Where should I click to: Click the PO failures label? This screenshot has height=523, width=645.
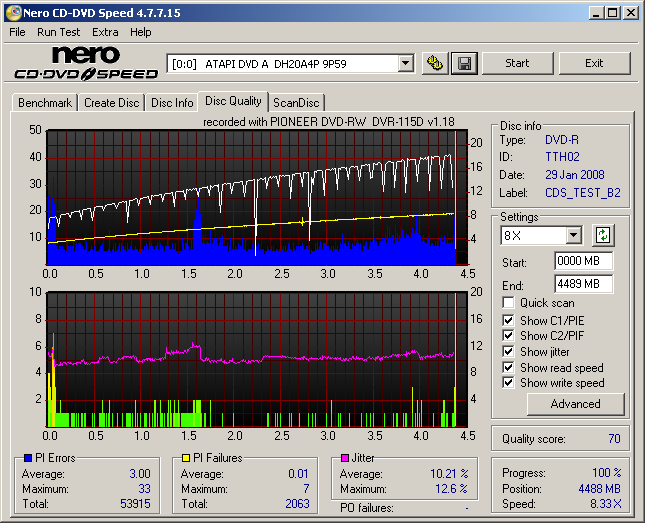(367, 508)
